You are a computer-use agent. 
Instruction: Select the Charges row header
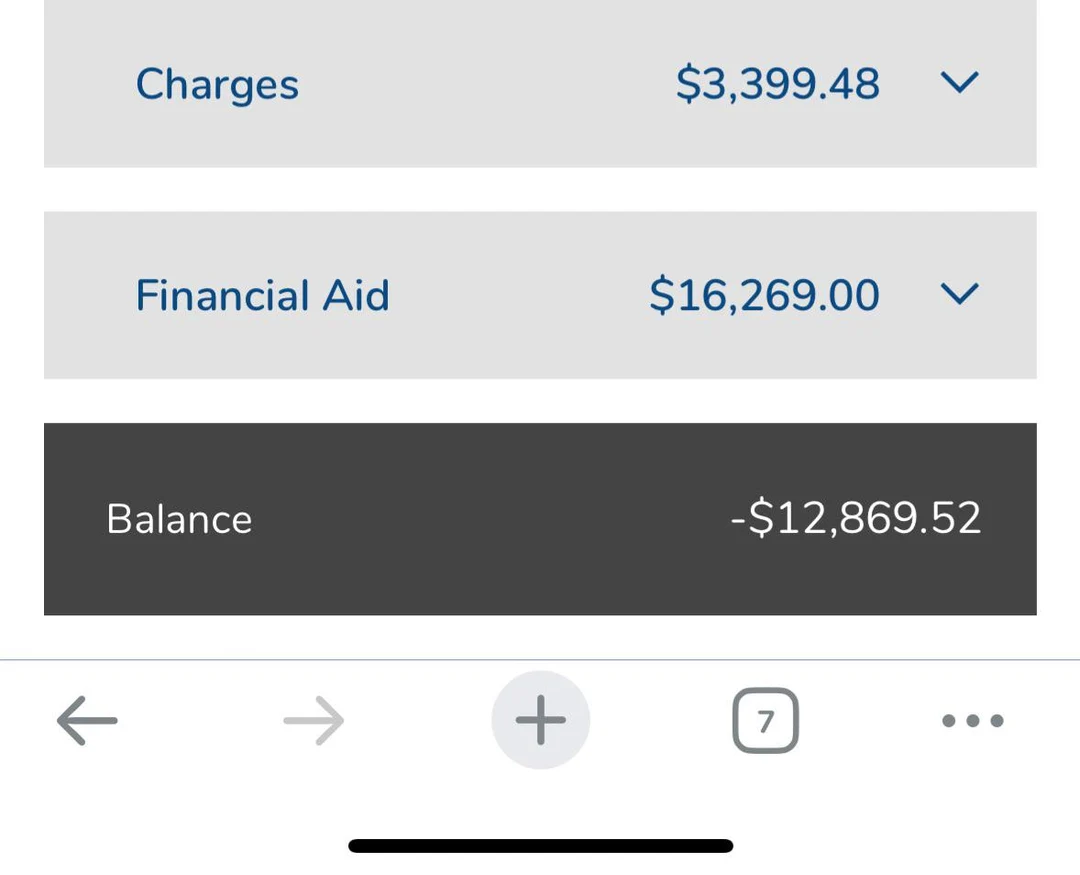click(217, 84)
